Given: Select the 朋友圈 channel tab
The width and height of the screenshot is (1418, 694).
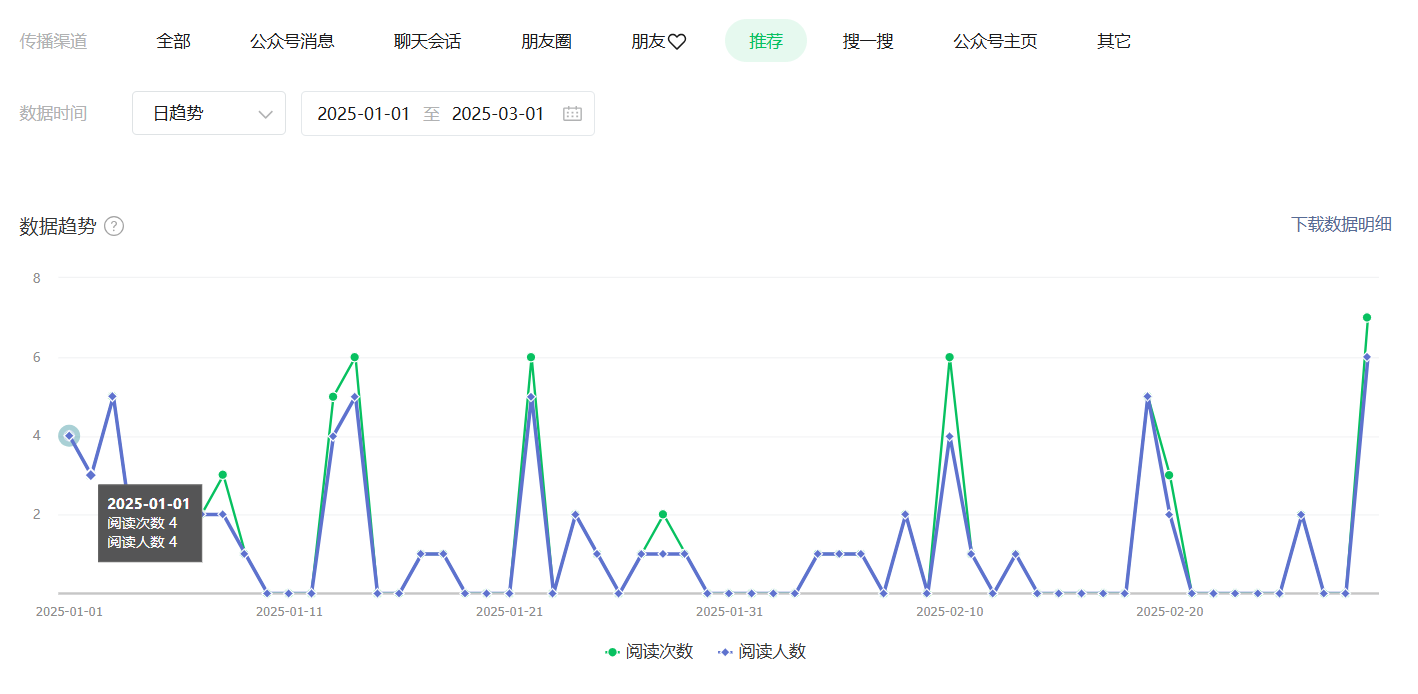Looking at the screenshot, I should (547, 41).
